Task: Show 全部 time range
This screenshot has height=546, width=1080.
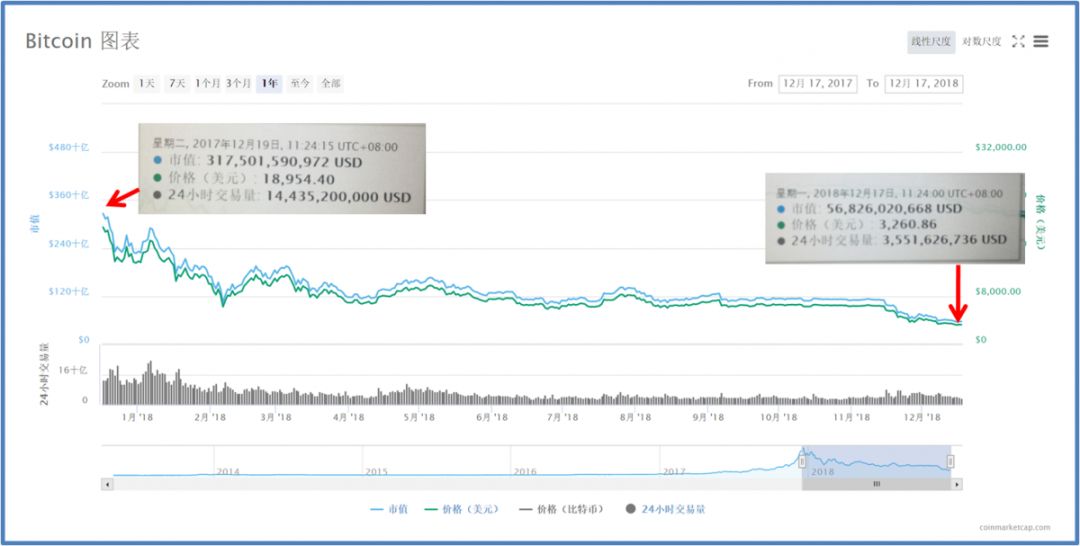Action: tap(330, 84)
